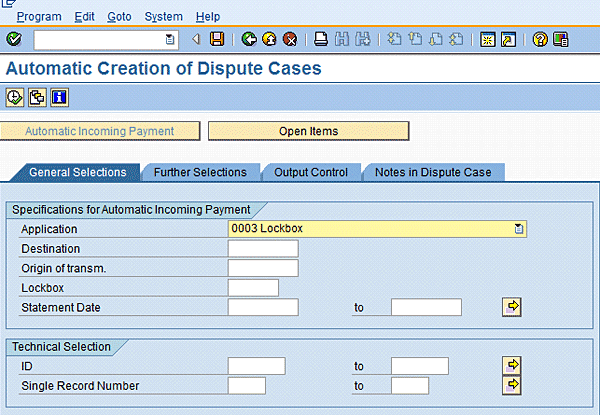The image size is (600, 415).
Task: Open multiple selection for Statement Date
Action: pyautogui.click(x=512, y=307)
